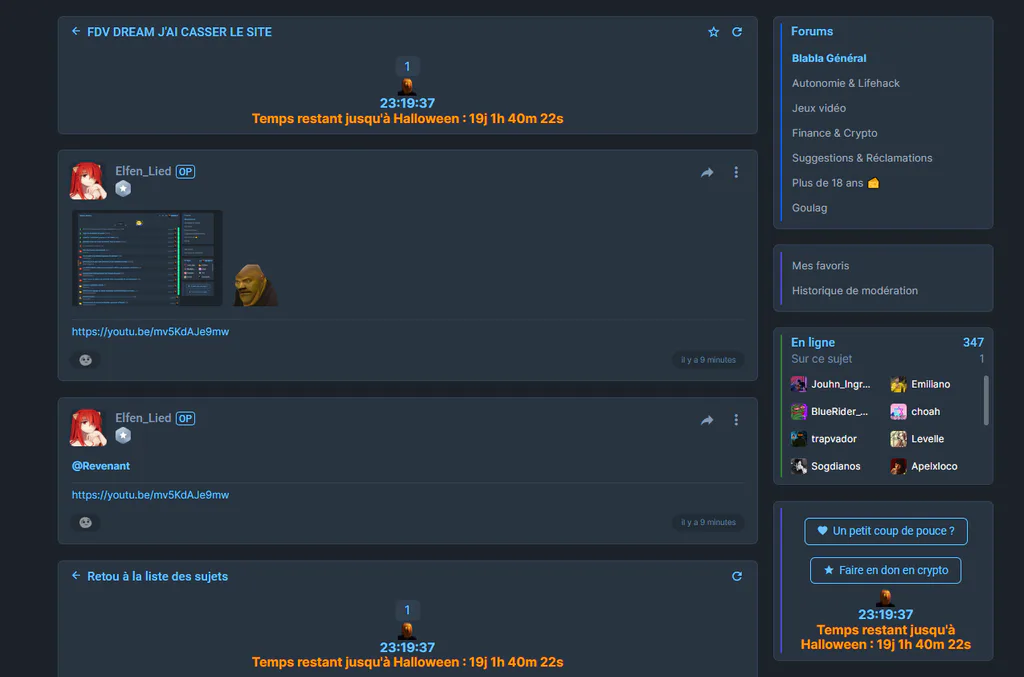Screen dimensions: 1024x677
Task: Open three-dot menu on second post
Action: click(736, 420)
